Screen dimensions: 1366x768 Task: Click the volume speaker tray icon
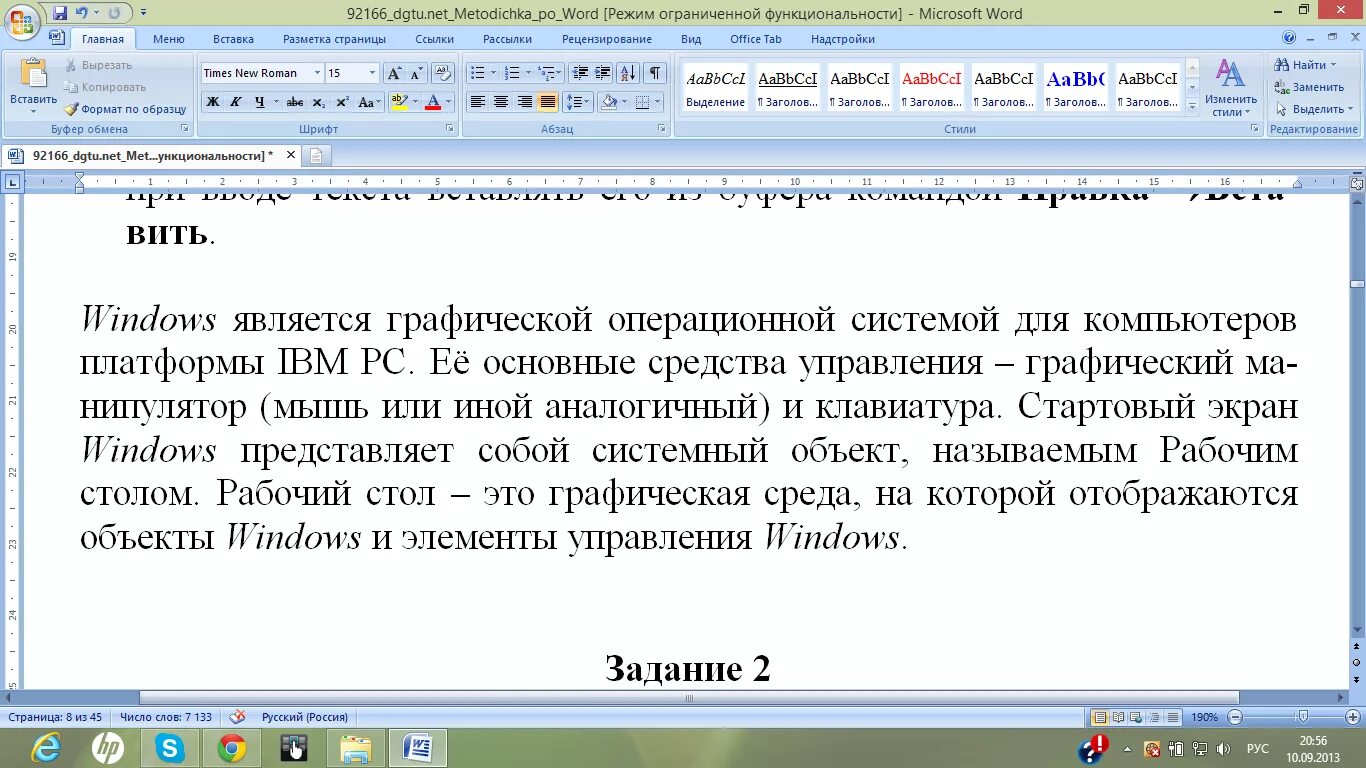1224,749
